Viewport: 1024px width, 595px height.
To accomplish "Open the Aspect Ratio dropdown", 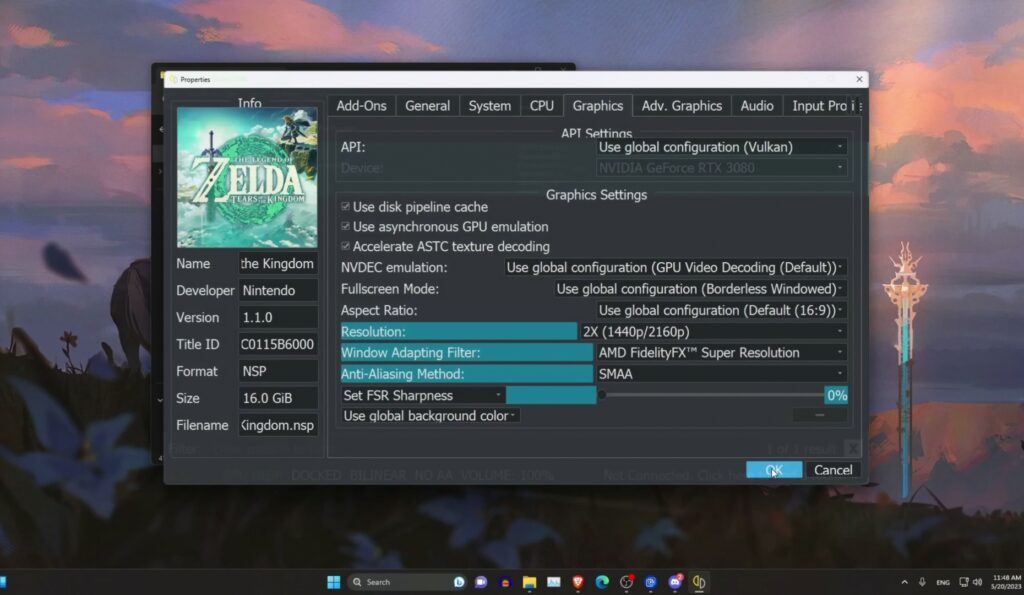I will click(x=722, y=310).
